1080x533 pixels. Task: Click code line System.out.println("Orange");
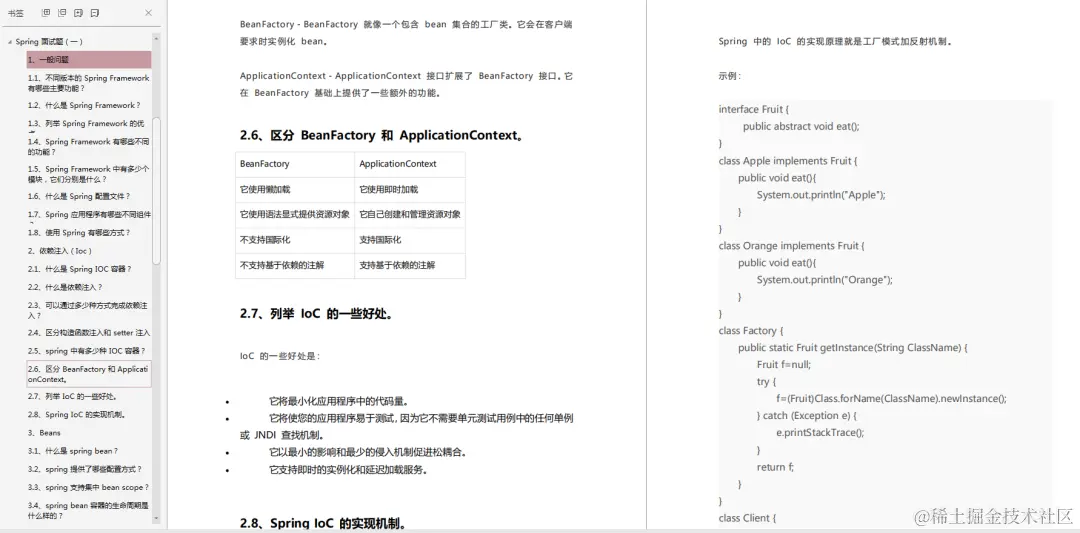[x=824, y=280]
